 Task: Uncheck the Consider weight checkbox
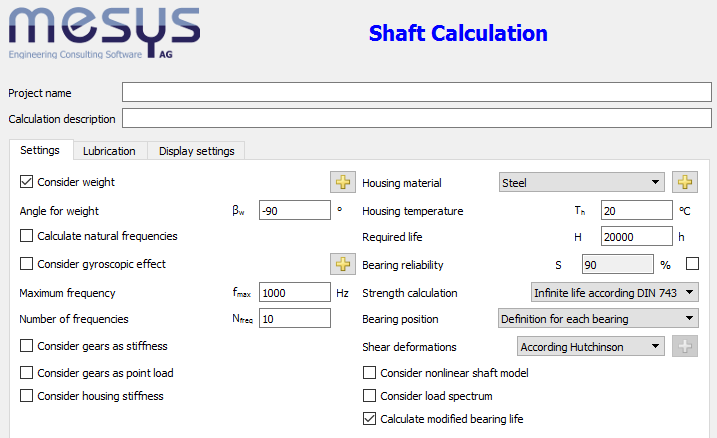click(x=27, y=183)
